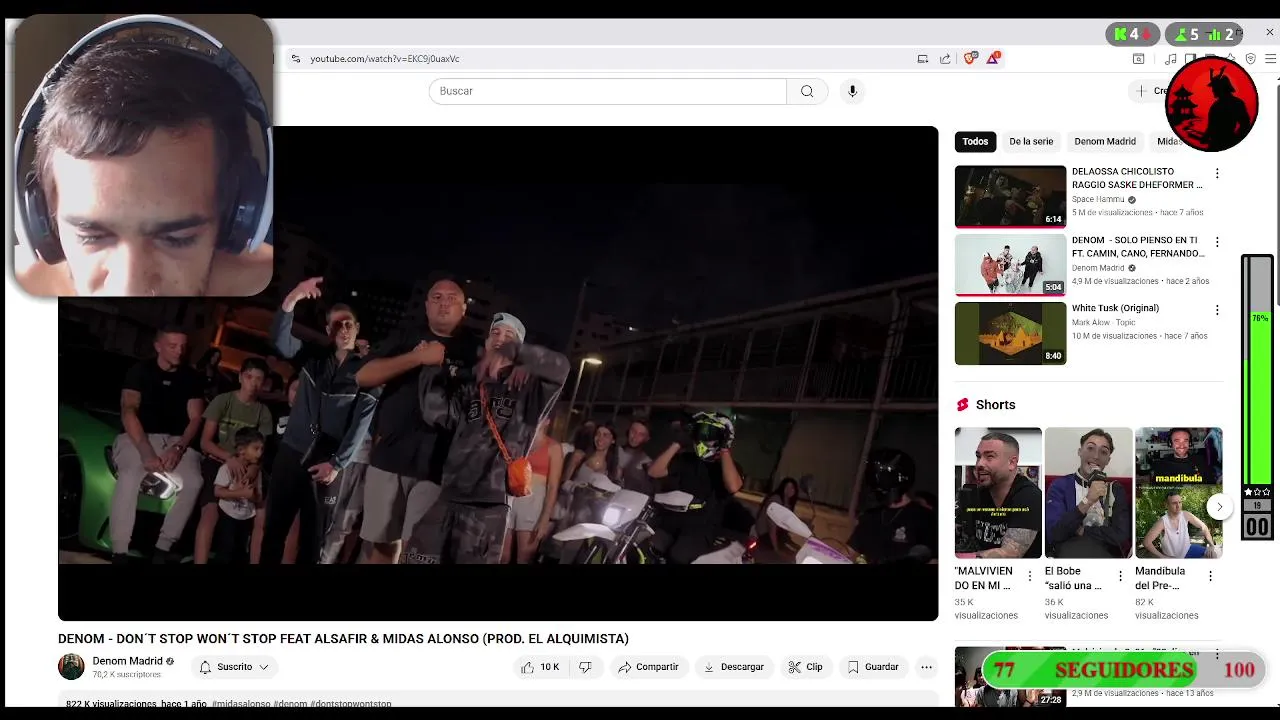Save video with Guardar button
The width and height of the screenshot is (1280, 720).
point(873,667)
